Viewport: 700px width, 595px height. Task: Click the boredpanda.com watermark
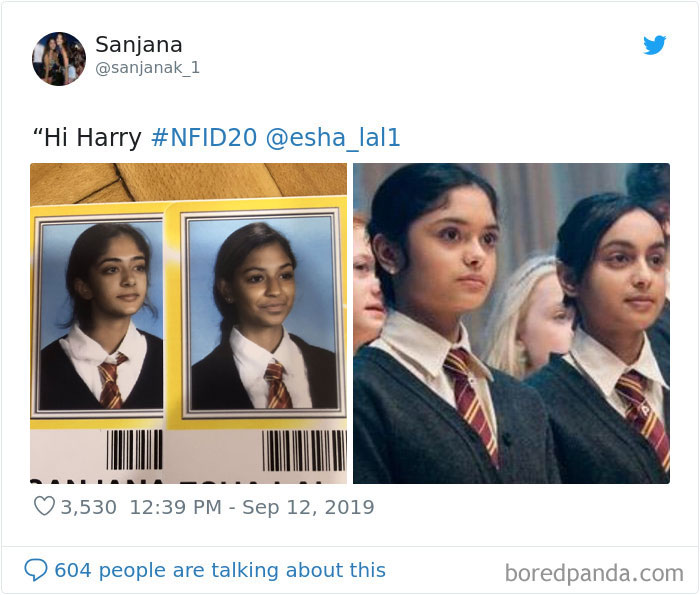(594, 573)
